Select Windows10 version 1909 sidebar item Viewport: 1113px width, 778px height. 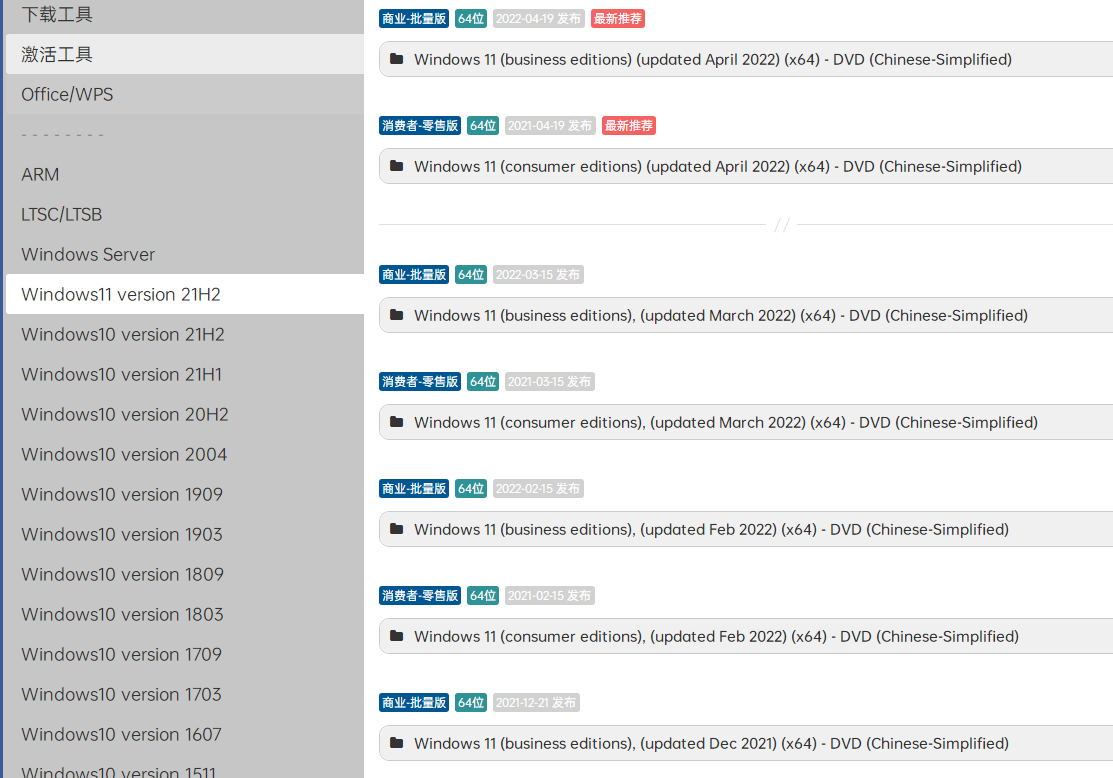(185, 494)
